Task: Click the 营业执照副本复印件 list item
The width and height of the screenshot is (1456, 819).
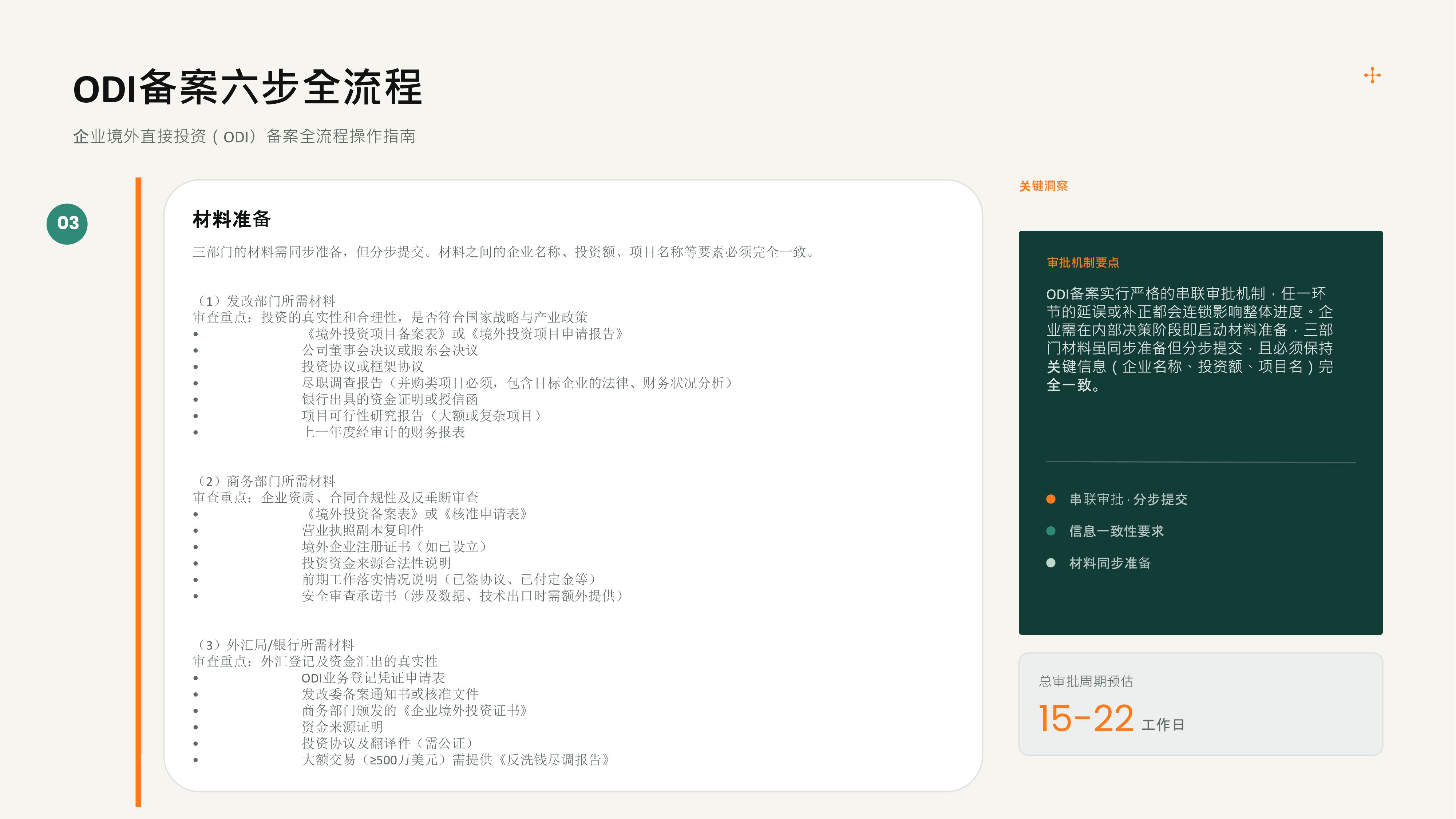Action: [x=363, y=530]
